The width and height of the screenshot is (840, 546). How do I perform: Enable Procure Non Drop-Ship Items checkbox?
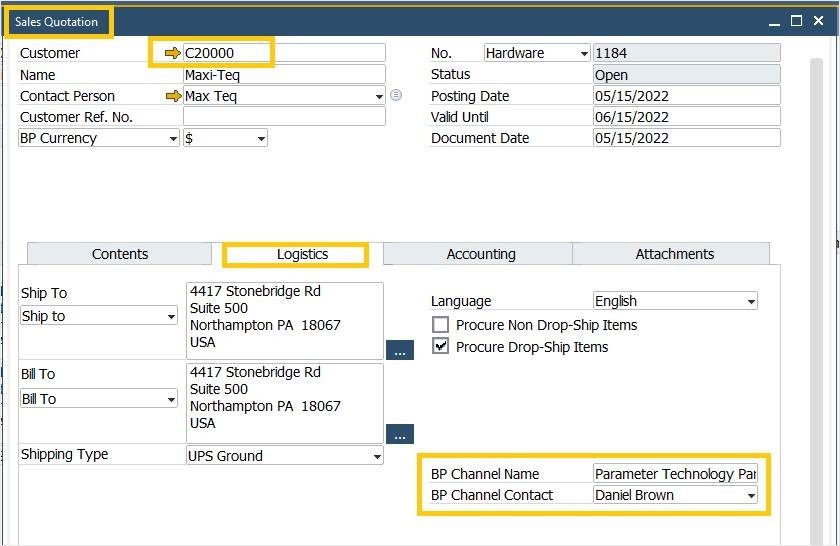click(440, 325)
